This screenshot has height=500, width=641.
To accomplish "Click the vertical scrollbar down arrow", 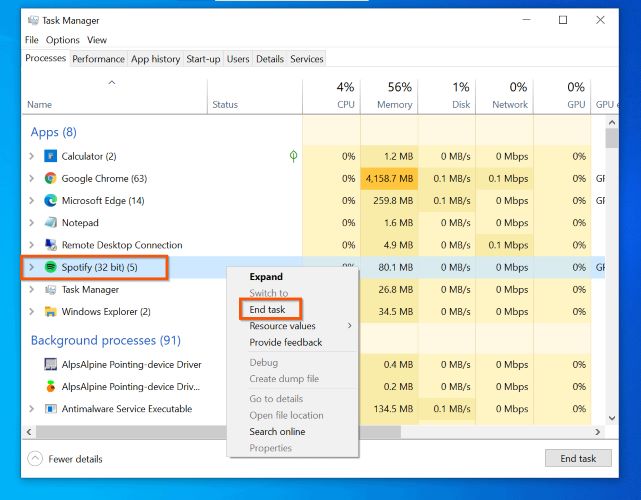I will 612,418.
